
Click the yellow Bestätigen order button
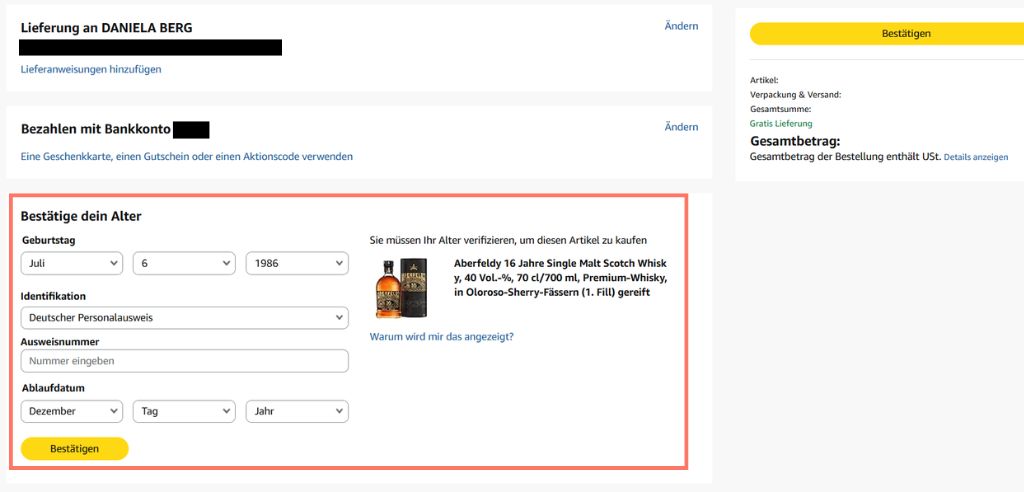coord(887,33)
